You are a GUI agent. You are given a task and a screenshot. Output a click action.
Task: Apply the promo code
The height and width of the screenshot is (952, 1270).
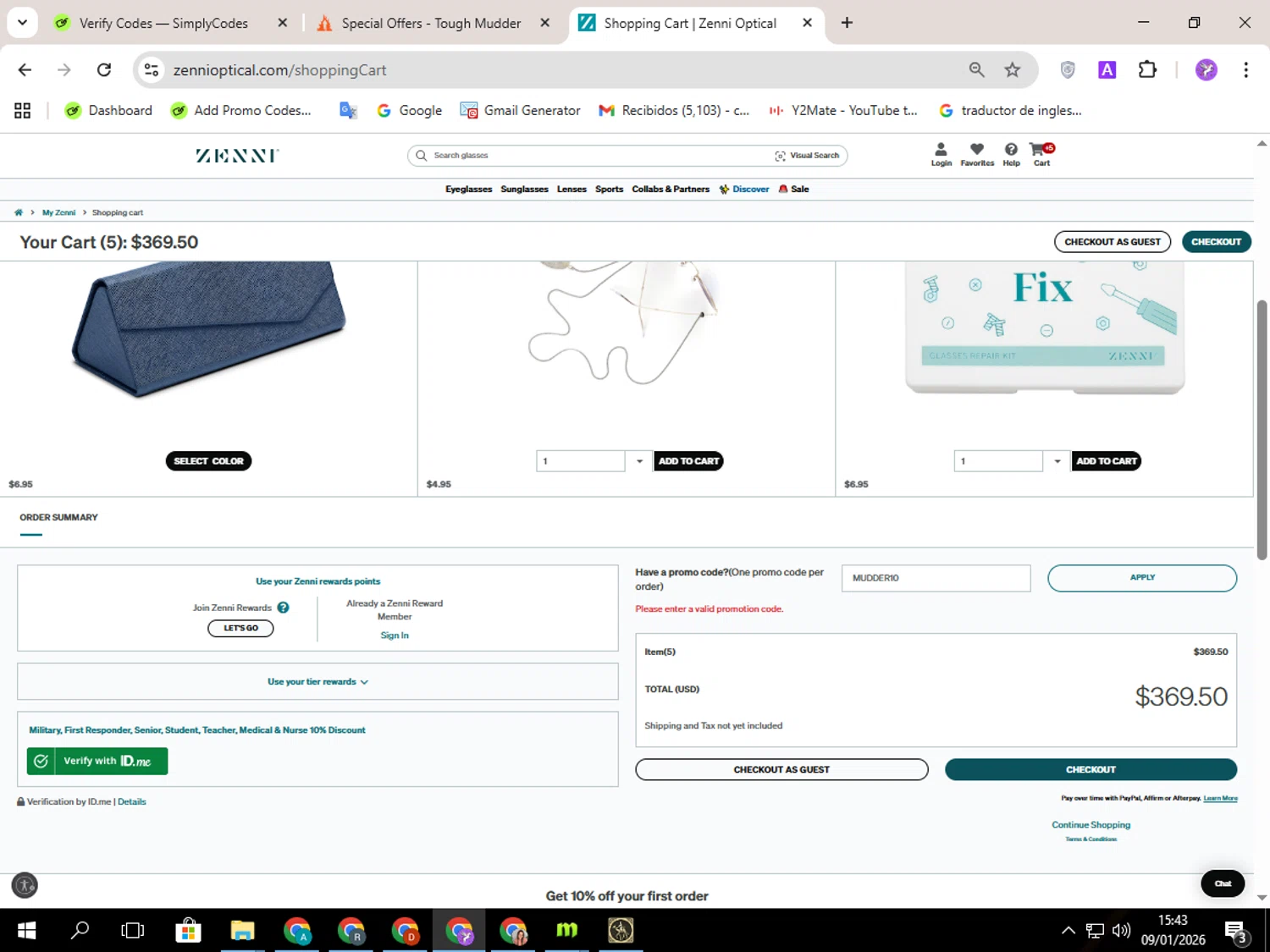tap(1142, 578)
